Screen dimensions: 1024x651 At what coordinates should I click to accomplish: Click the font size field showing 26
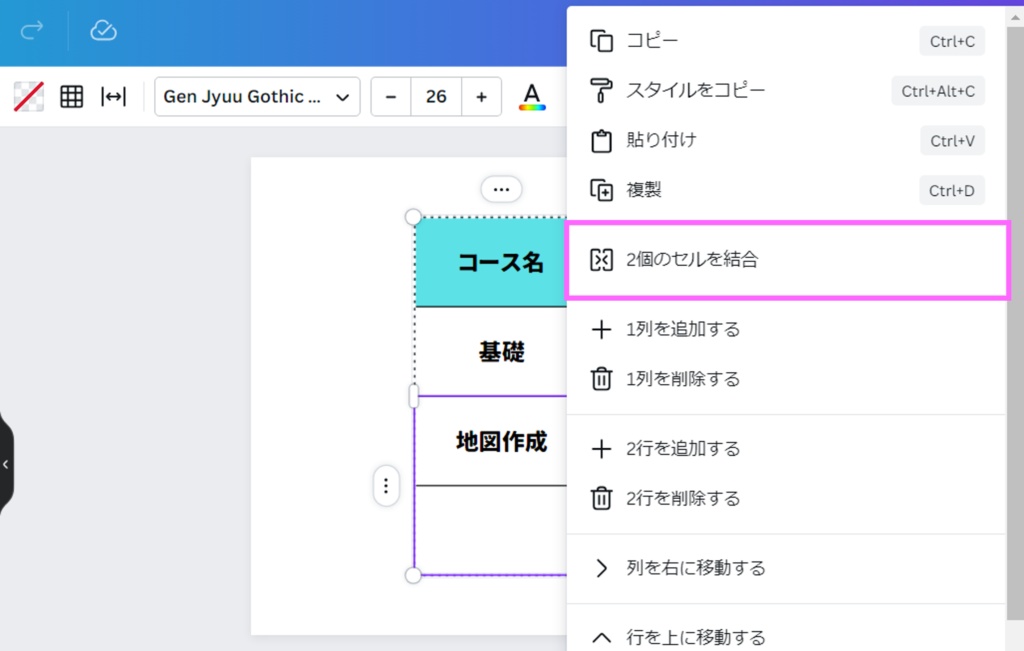[x=436, y=97]
